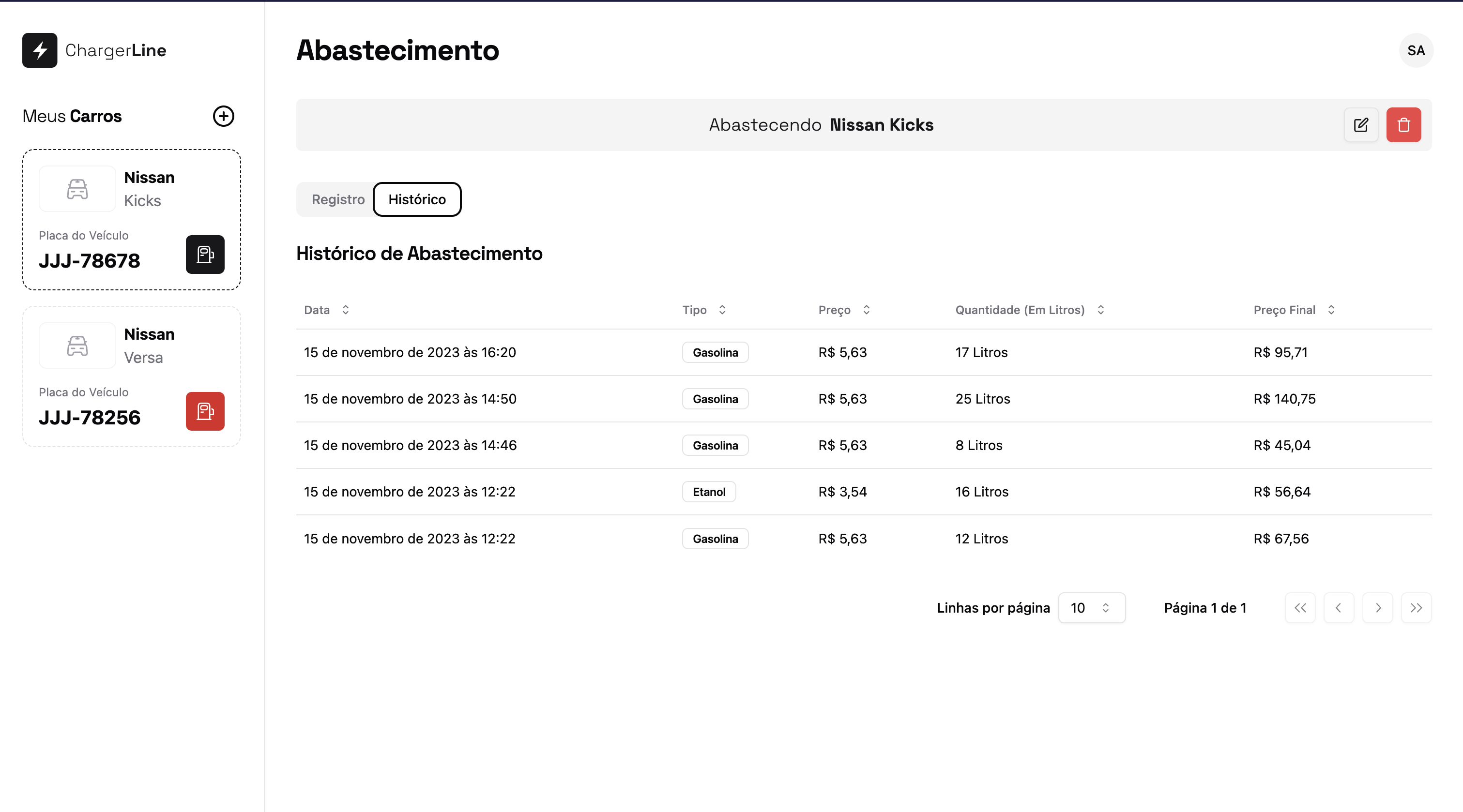Click the previous page chevron button
This screenshot has height=812, width=1463.
click(1339, 608)
